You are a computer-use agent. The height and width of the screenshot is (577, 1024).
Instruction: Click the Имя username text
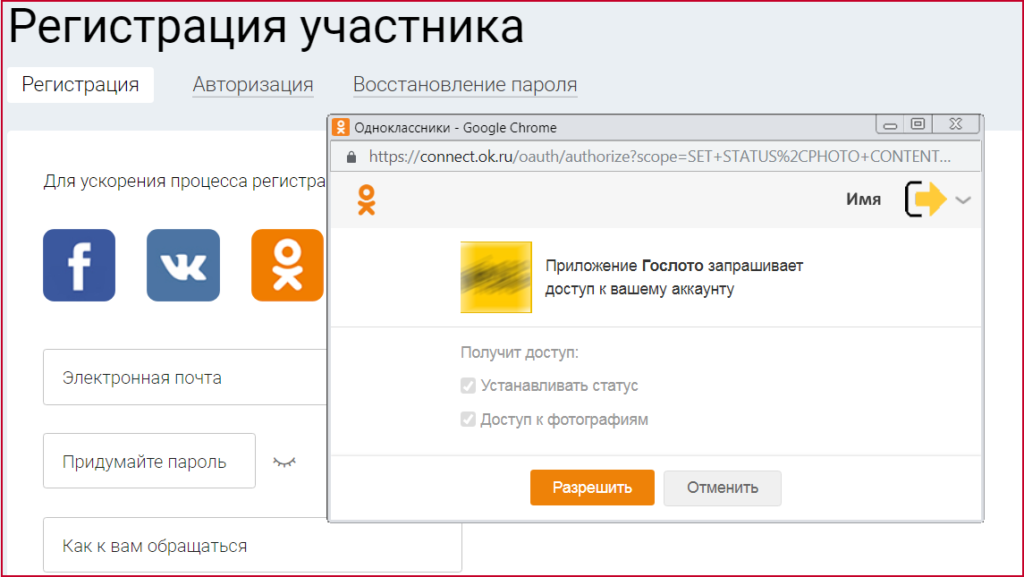[x=863, y=199]
